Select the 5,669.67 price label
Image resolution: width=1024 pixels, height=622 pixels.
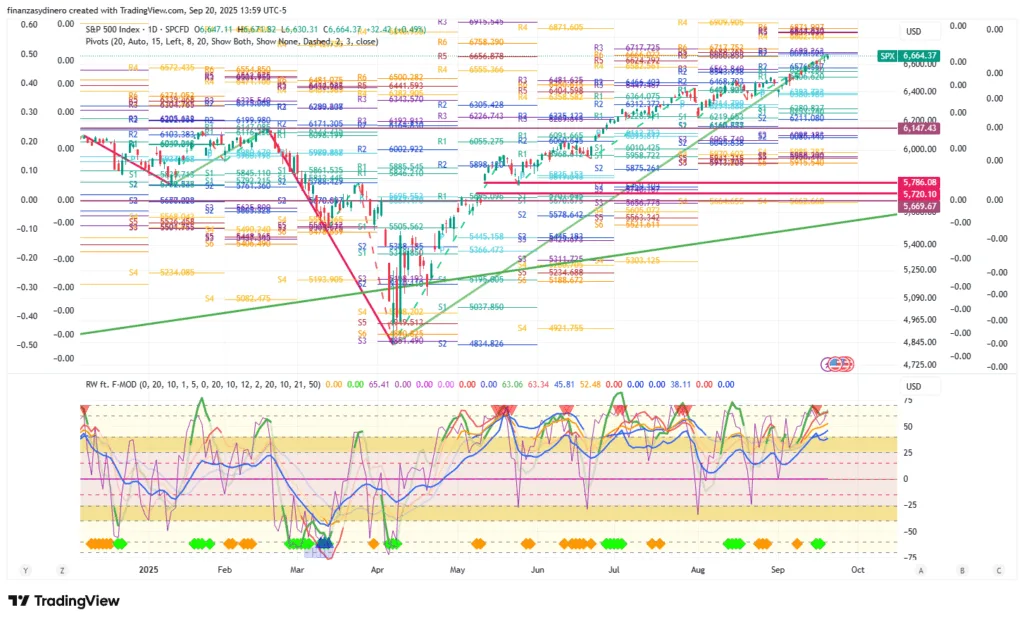(920, 206)
